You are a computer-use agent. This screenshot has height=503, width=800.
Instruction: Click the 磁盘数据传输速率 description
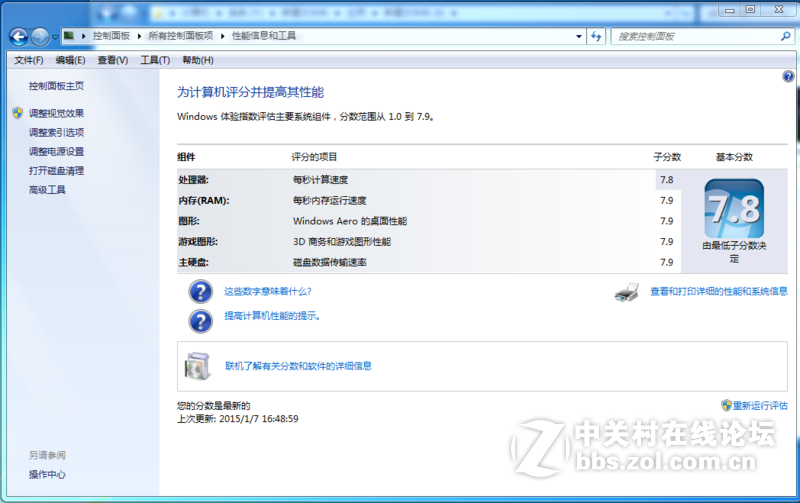pyautogui.click(x=330, y=262)
